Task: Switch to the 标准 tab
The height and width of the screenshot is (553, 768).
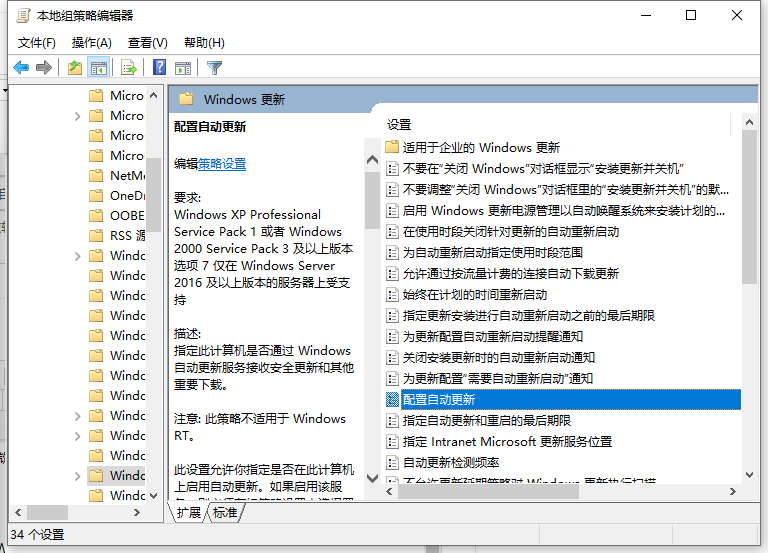Action: 225,513
